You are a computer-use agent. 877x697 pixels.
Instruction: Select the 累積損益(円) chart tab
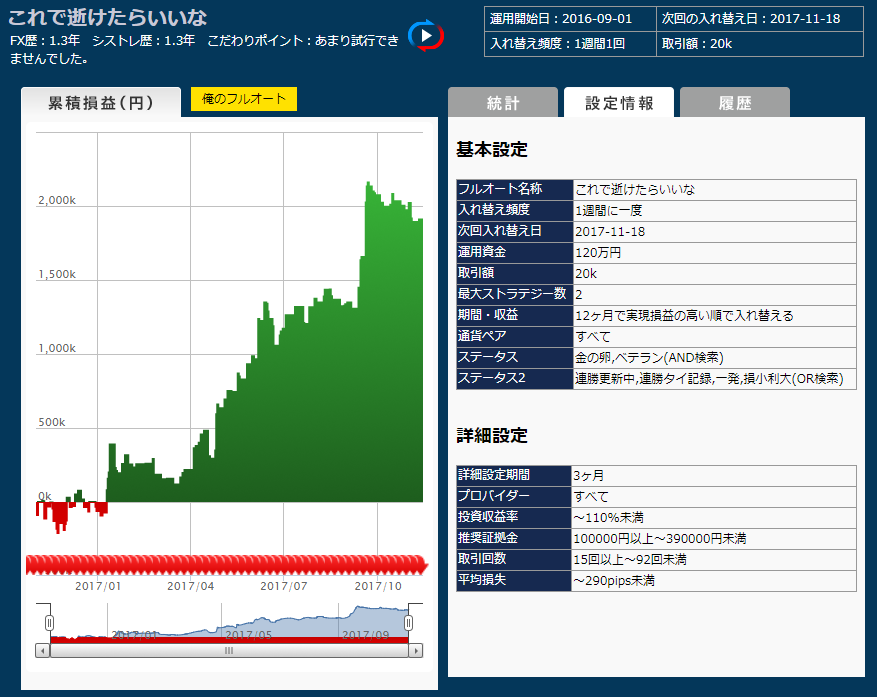click(101, 103)
